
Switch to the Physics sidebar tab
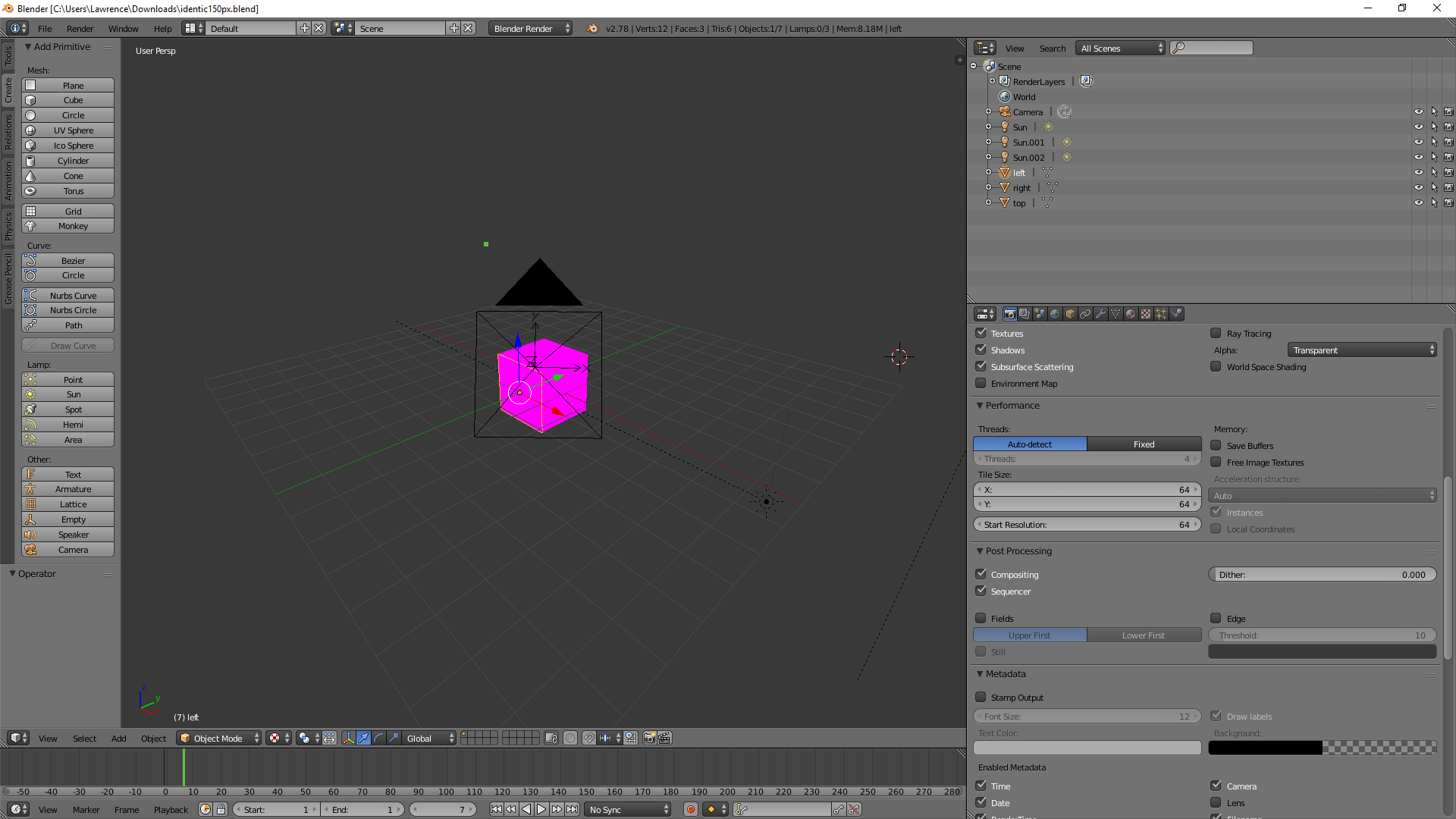(x=8, y=226)
